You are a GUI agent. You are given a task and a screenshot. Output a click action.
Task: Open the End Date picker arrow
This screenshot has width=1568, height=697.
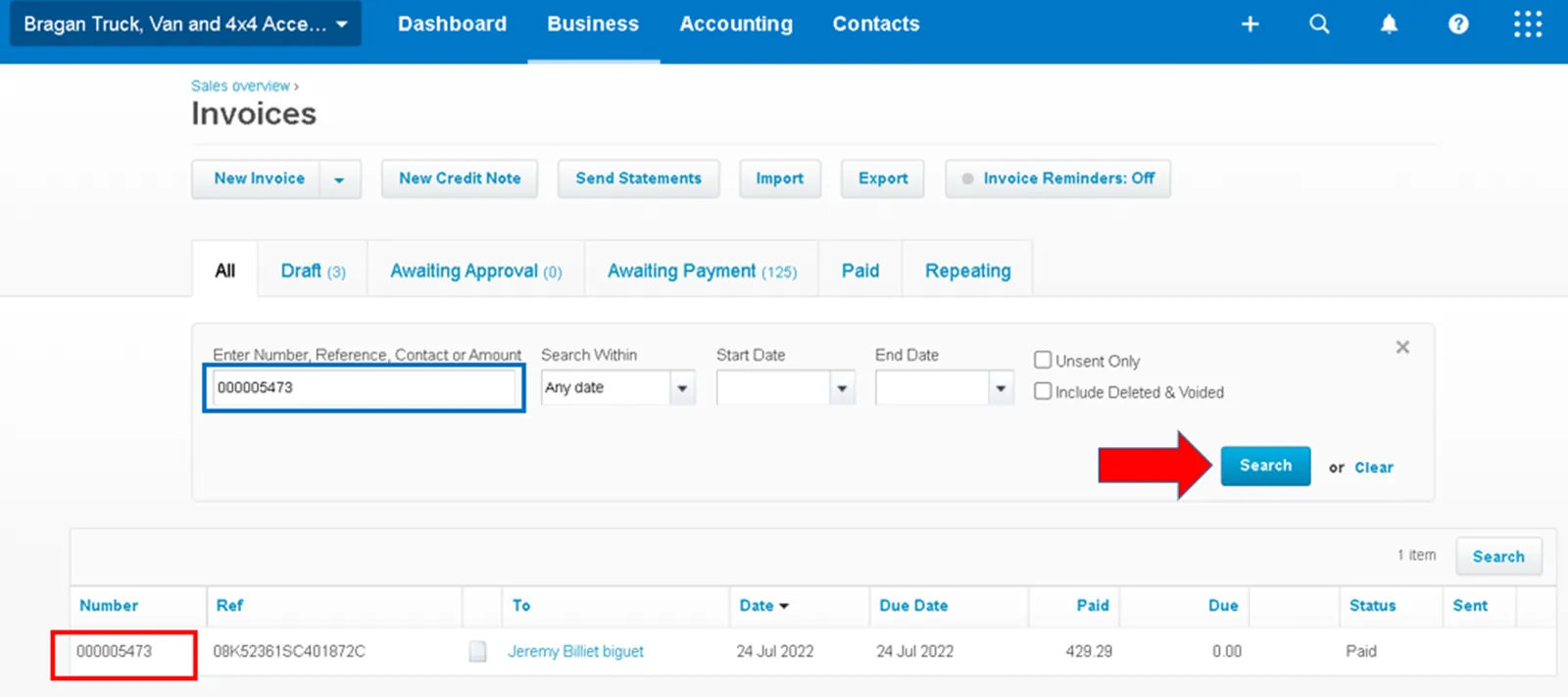coord(1001,388)
